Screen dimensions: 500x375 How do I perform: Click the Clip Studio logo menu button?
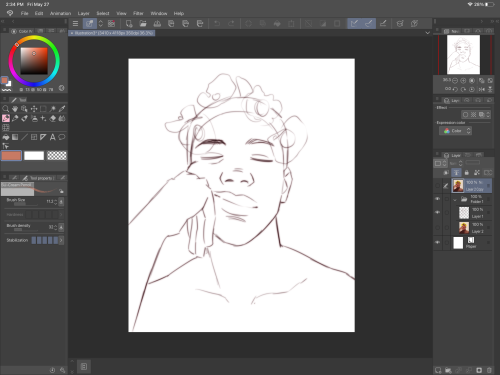click(10, 13)
